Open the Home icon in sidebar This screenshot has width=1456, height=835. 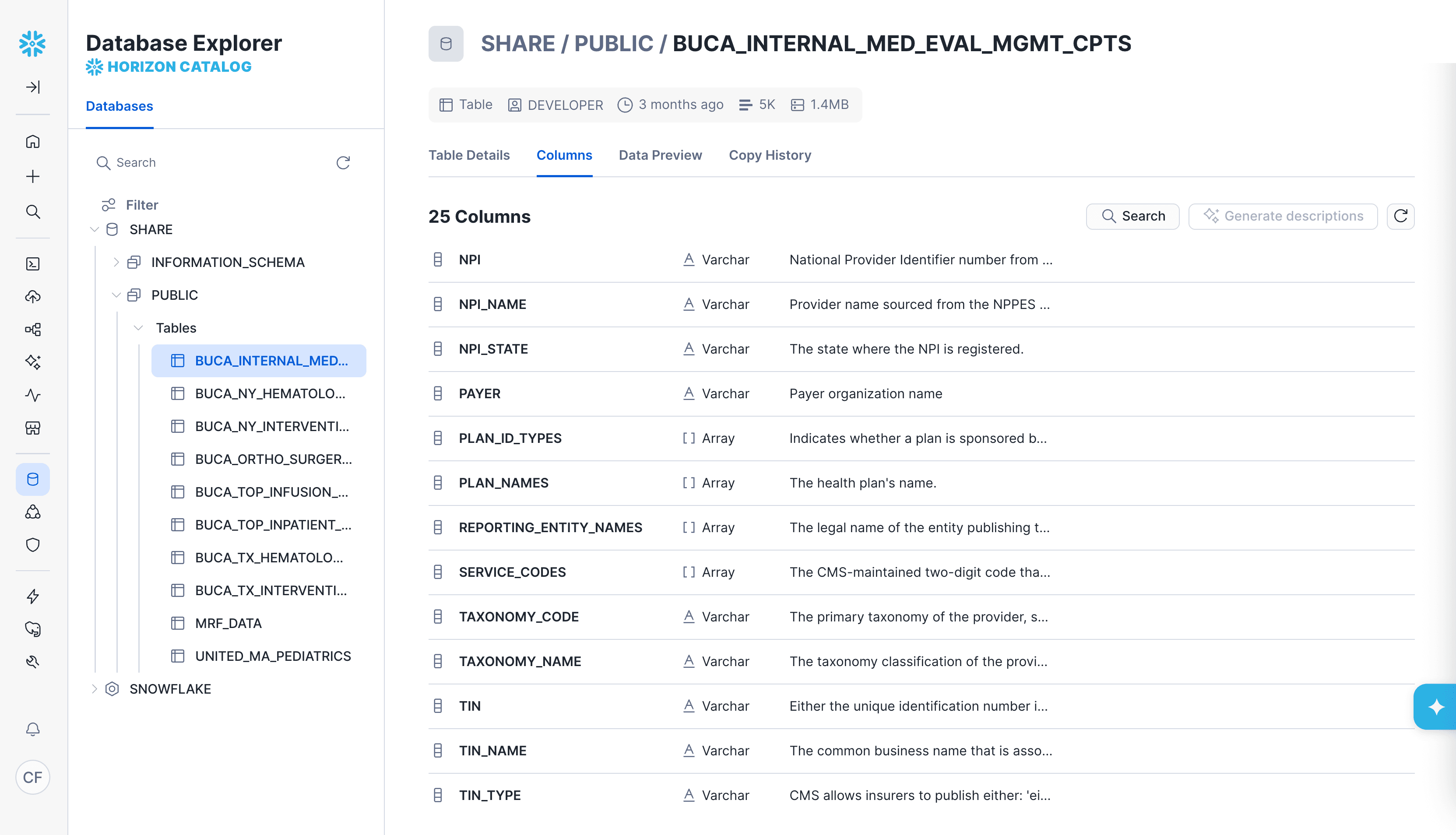[33, 141]
